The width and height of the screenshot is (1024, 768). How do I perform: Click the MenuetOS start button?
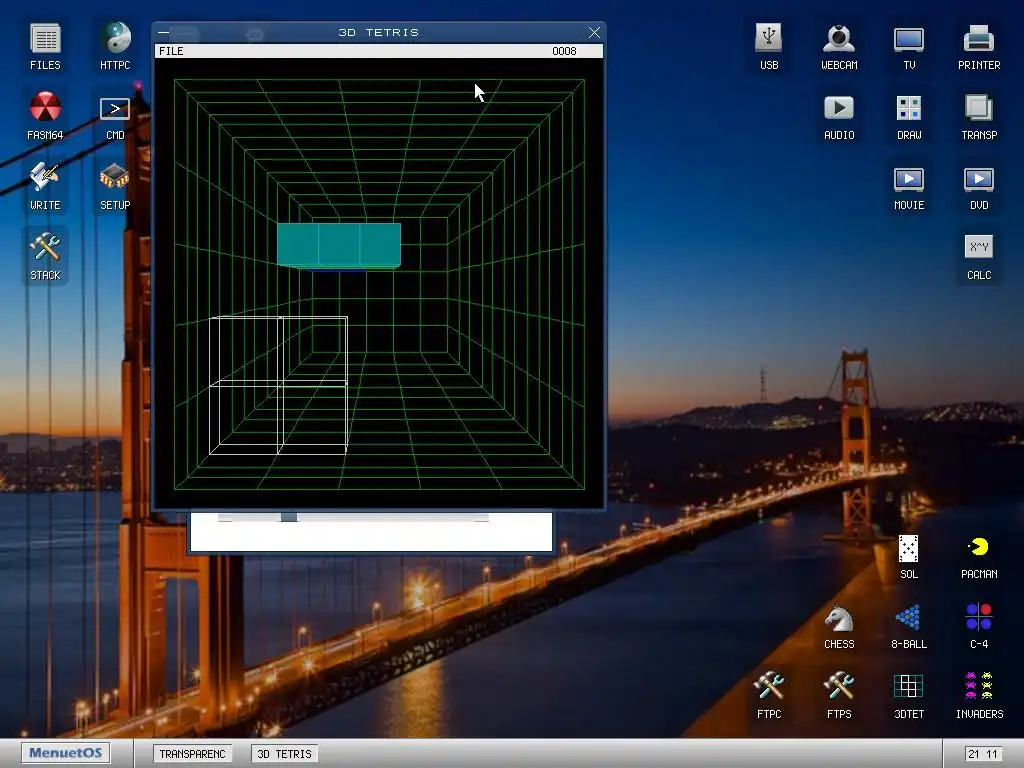pyautogui.click(x=65, y=752)
